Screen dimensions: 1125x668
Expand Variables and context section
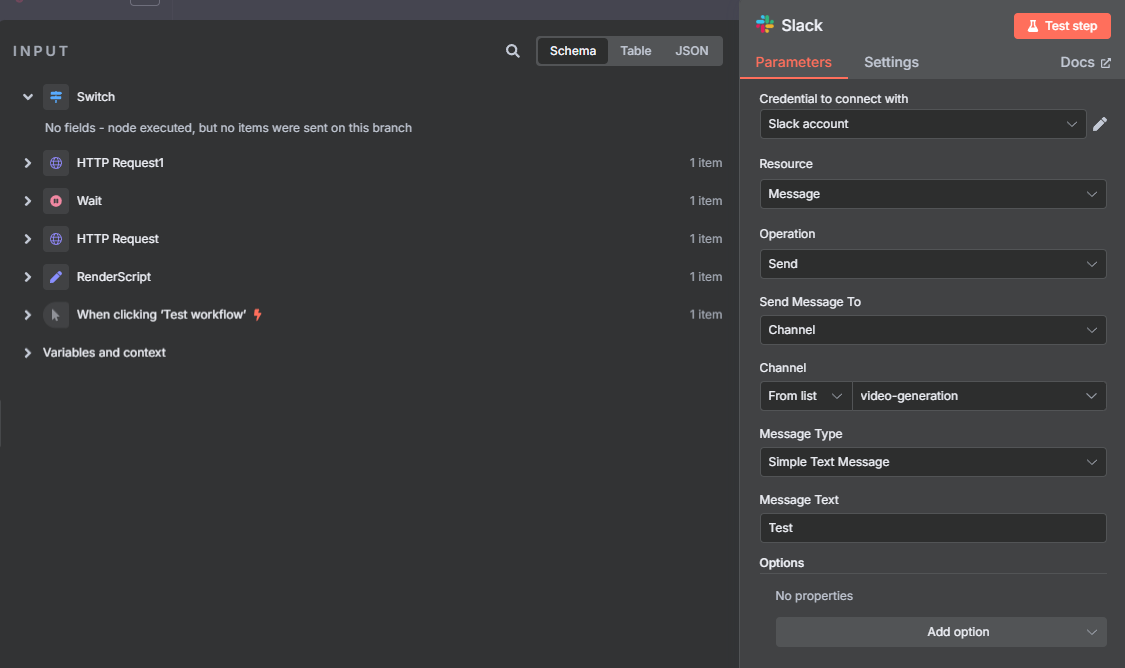click(x=28, y=353)
